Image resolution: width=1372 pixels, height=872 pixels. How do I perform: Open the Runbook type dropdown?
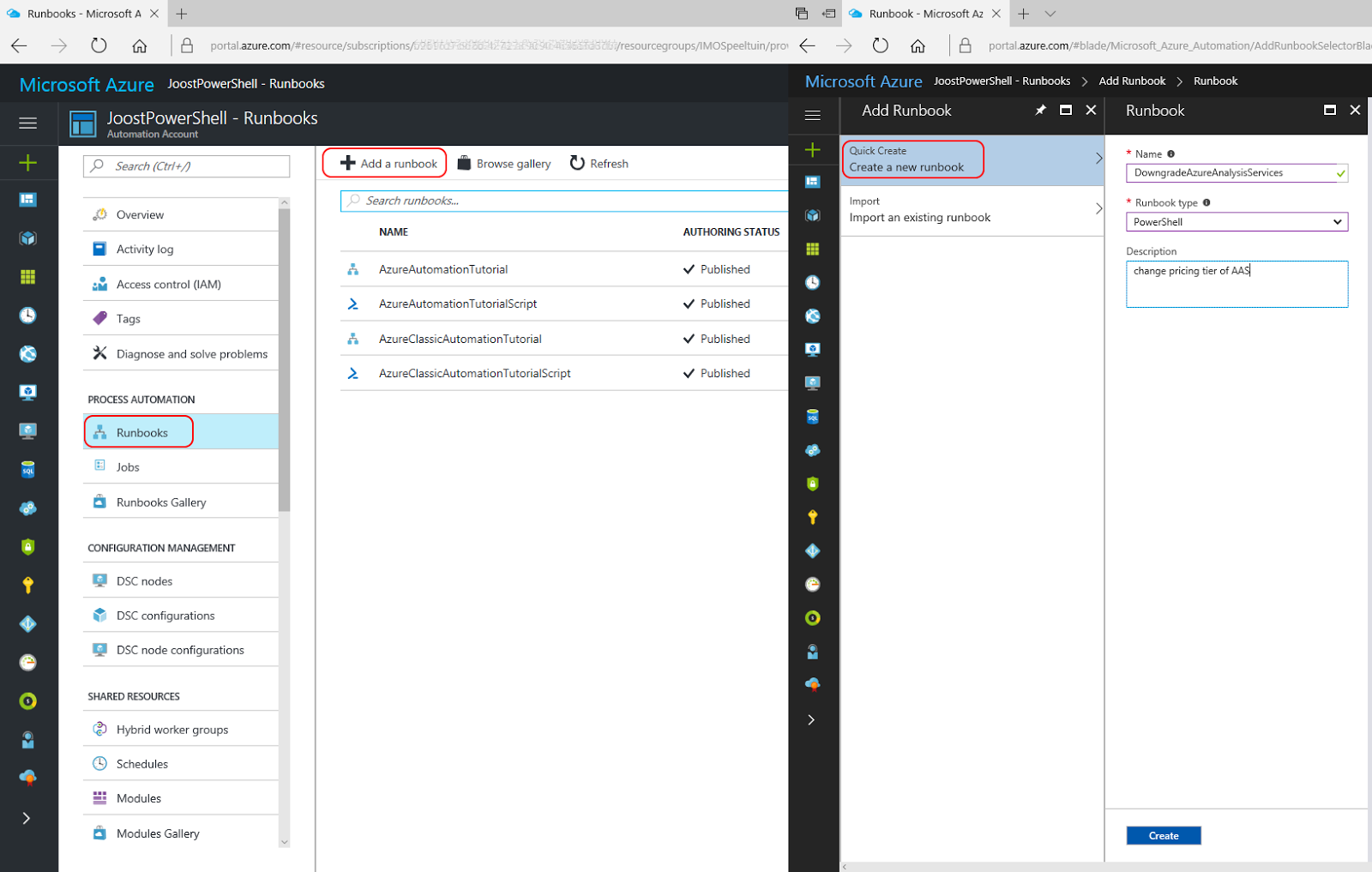[x=1236, y=221]
